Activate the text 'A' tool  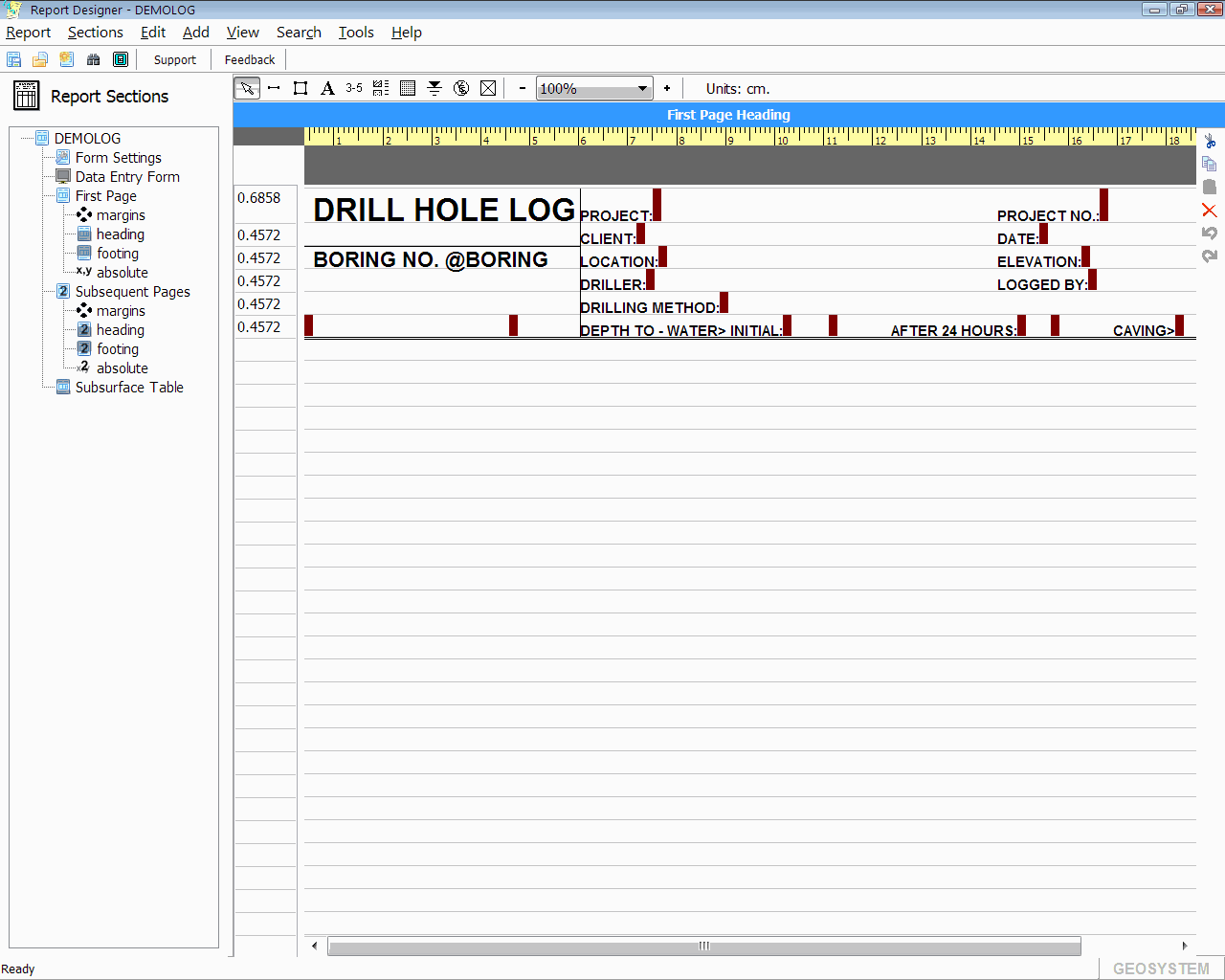[x=327, y=88]
